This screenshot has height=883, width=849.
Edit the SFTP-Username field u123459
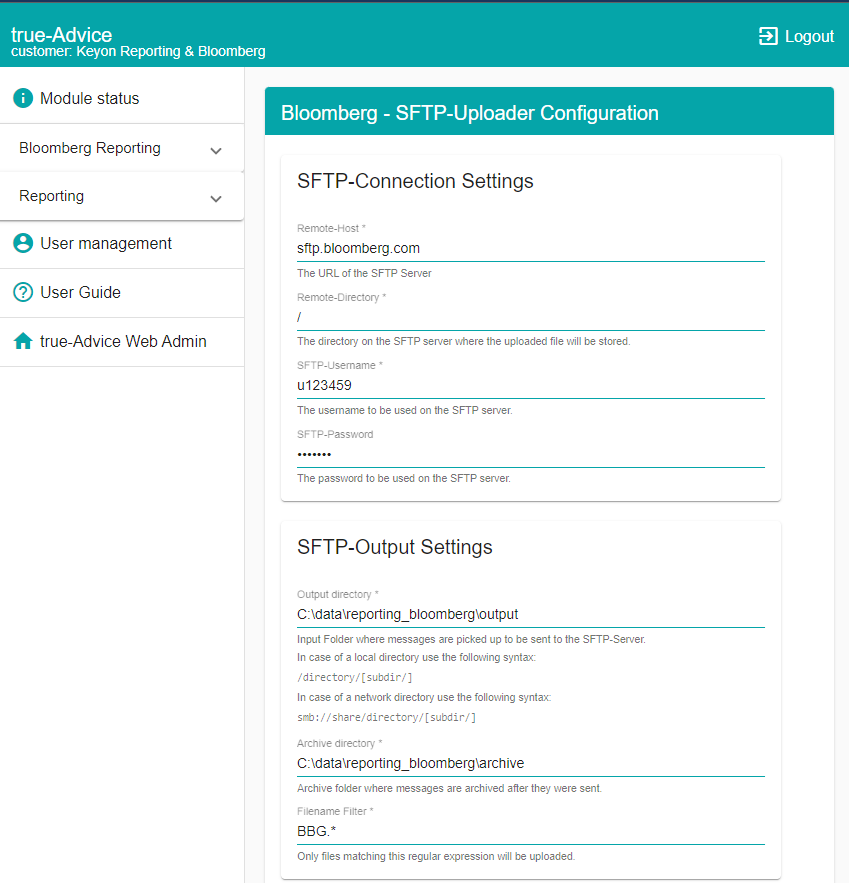point(530,386)
